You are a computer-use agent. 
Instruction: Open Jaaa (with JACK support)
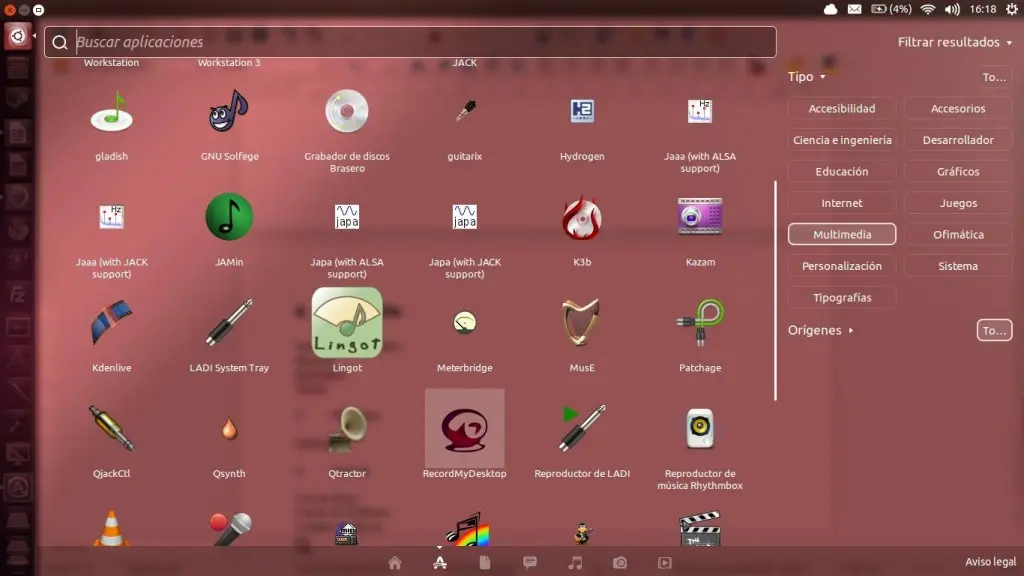coord(112,217)
